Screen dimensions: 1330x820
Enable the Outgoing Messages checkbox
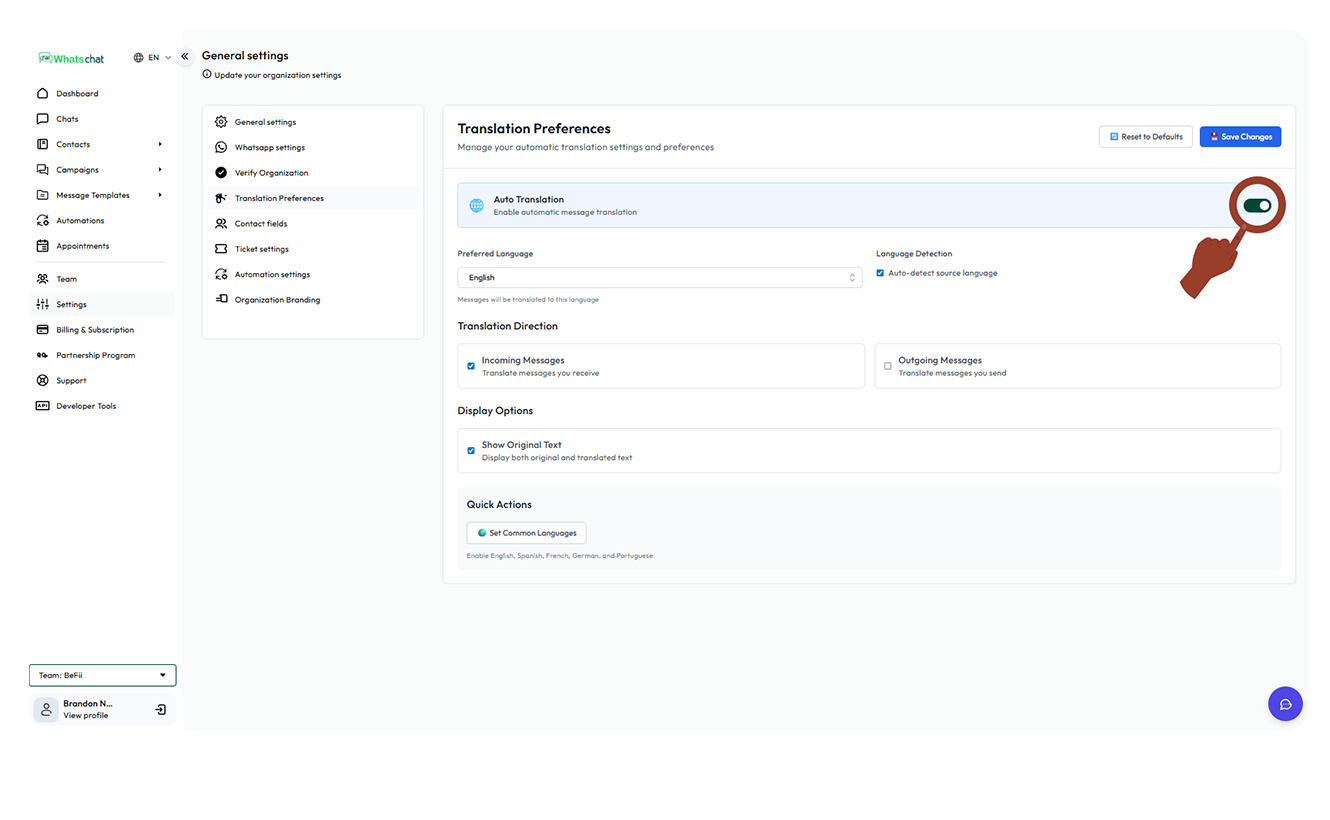[887, 366]
